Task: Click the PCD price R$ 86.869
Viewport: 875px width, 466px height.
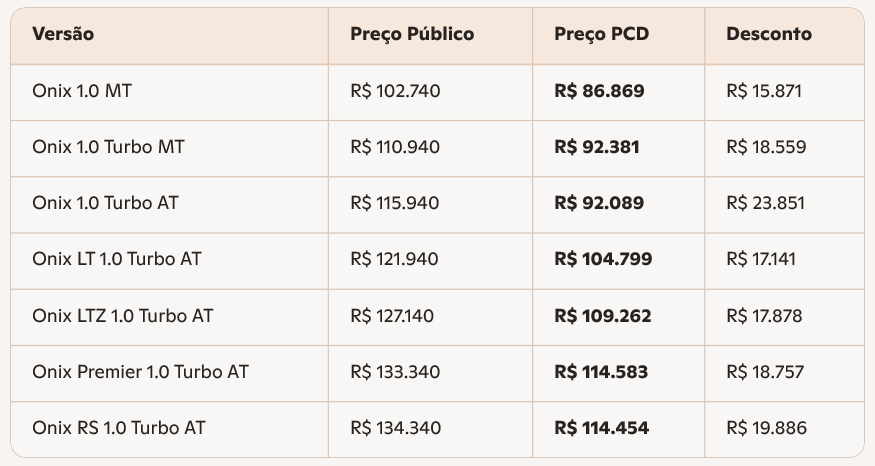Action: 599,91
